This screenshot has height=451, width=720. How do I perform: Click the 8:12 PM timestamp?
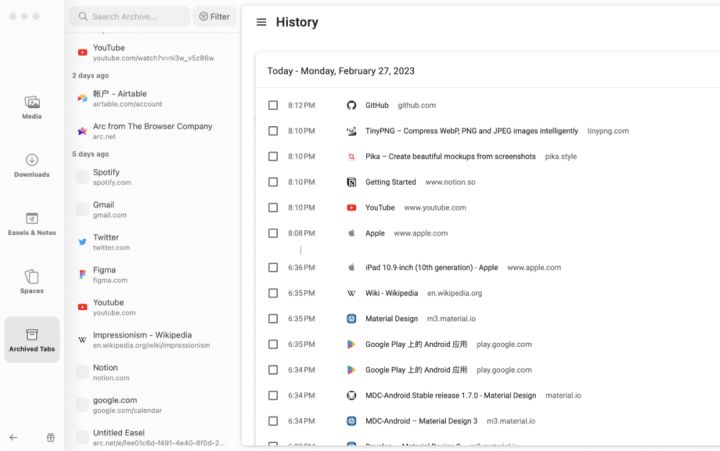click(x=302, y=105)
